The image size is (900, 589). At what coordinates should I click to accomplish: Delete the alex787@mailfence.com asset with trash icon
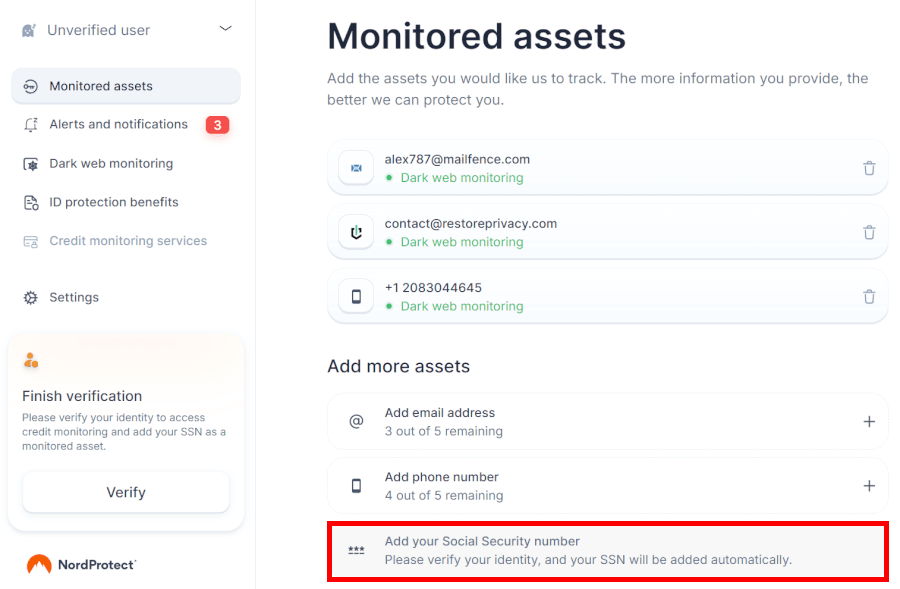(x=869, y=168)
